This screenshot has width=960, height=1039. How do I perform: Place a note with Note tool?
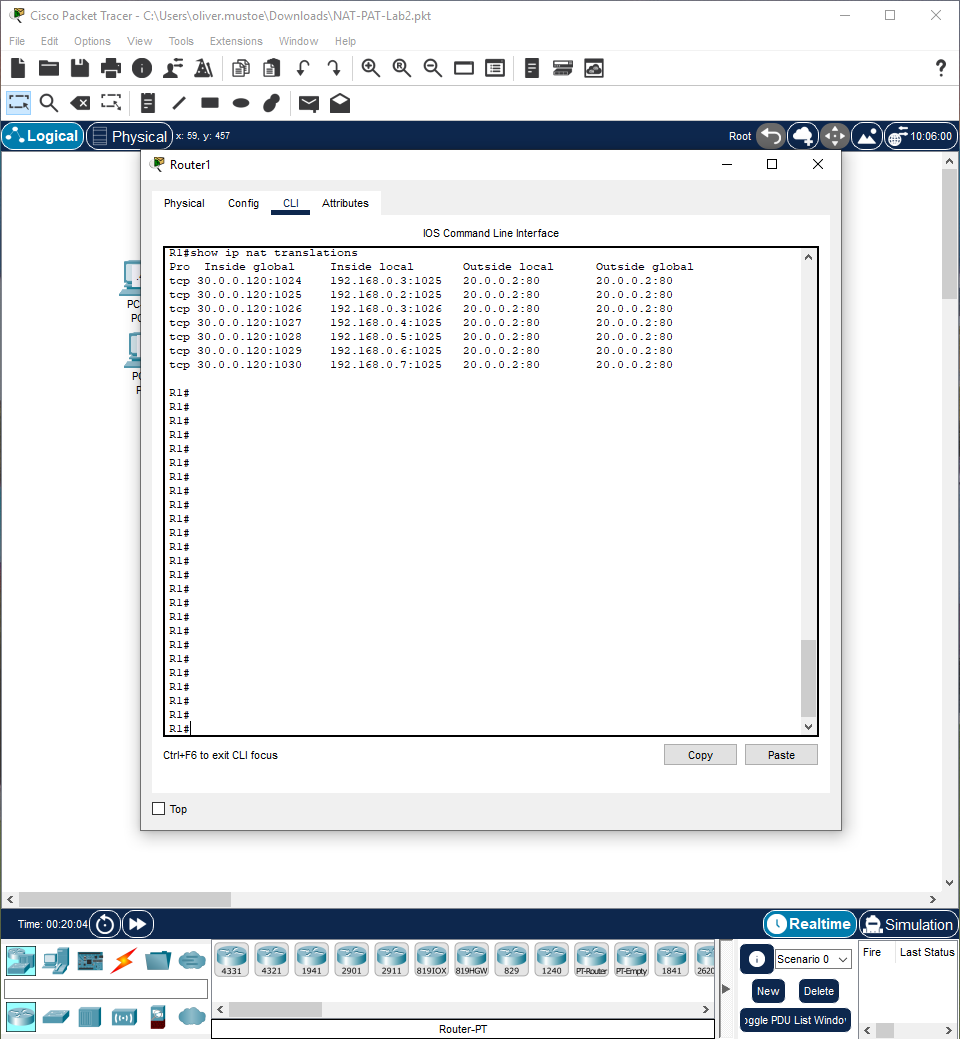point(148,103)
